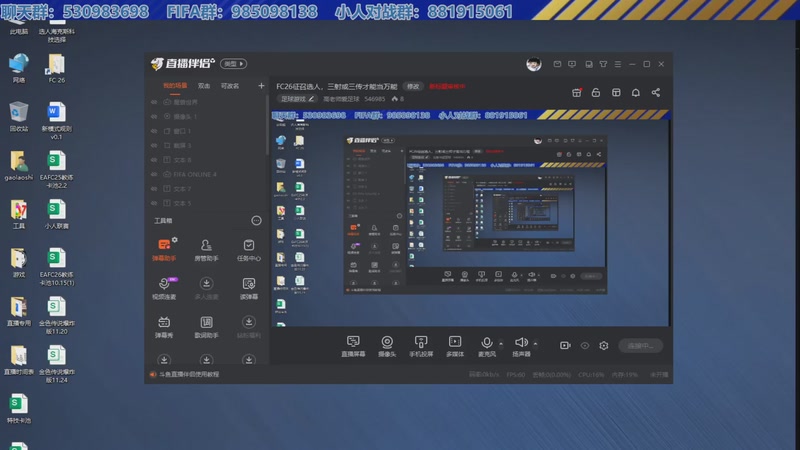Open the share icon
This screenshot has width=800, height=450.
[656, 92]
